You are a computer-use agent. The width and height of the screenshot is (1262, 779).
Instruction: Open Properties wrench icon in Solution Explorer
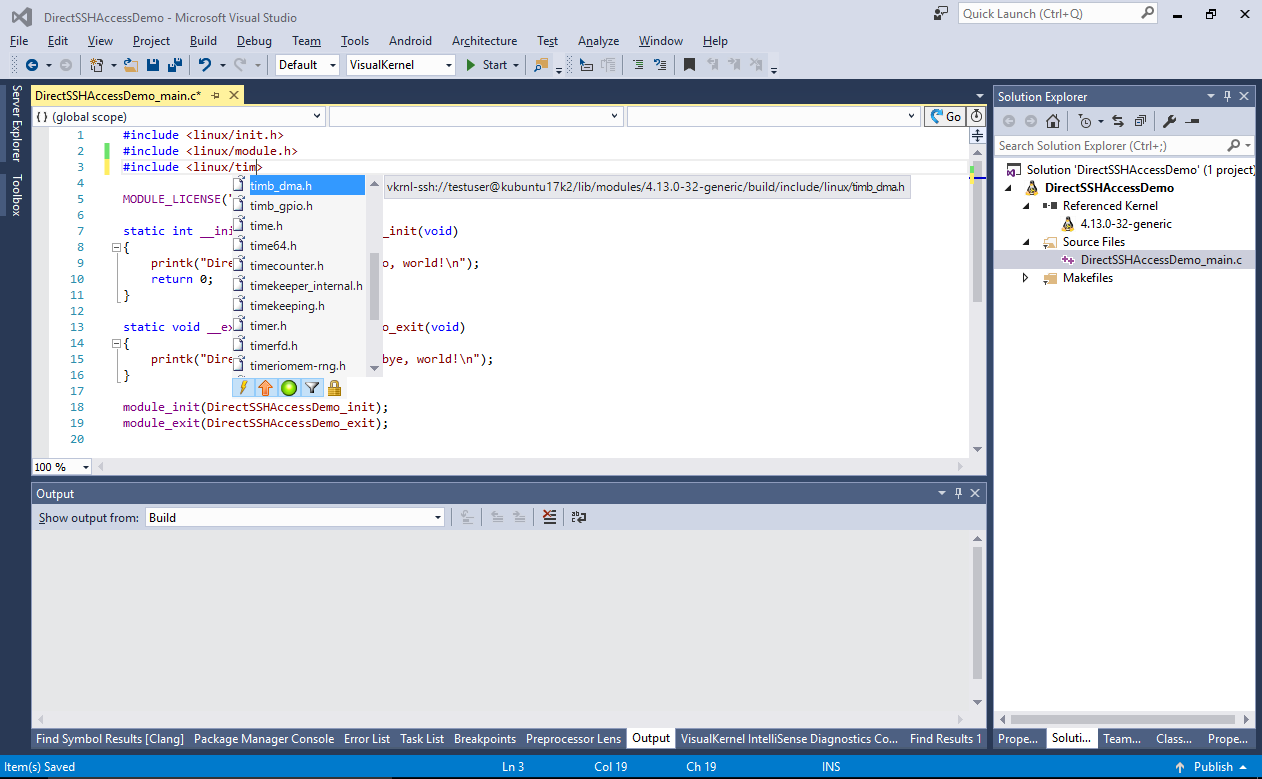coord(1169,121)
